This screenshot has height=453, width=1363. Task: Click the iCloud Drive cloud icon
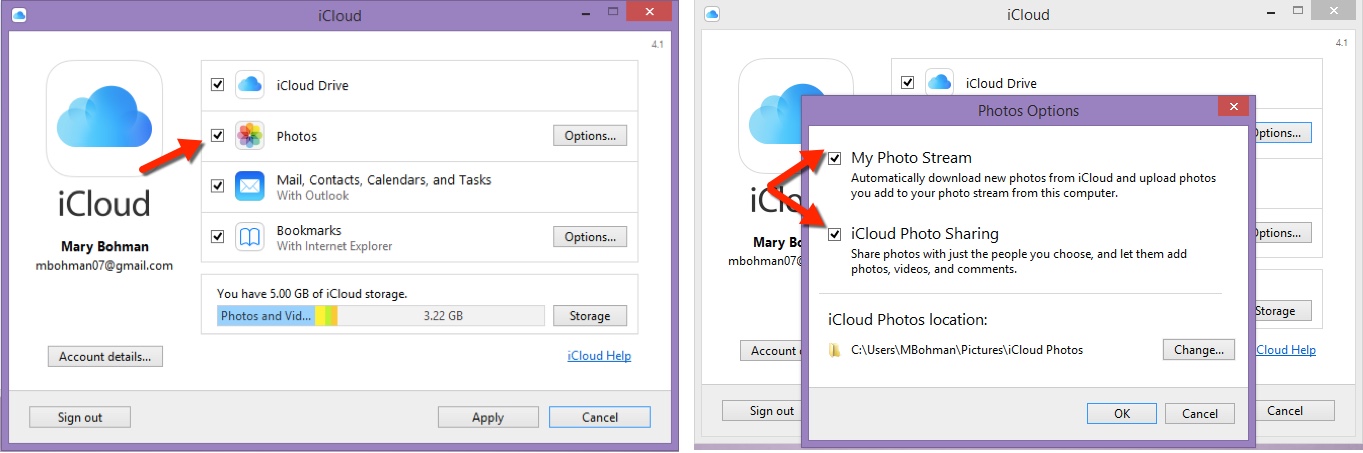(x=249, y=85)
